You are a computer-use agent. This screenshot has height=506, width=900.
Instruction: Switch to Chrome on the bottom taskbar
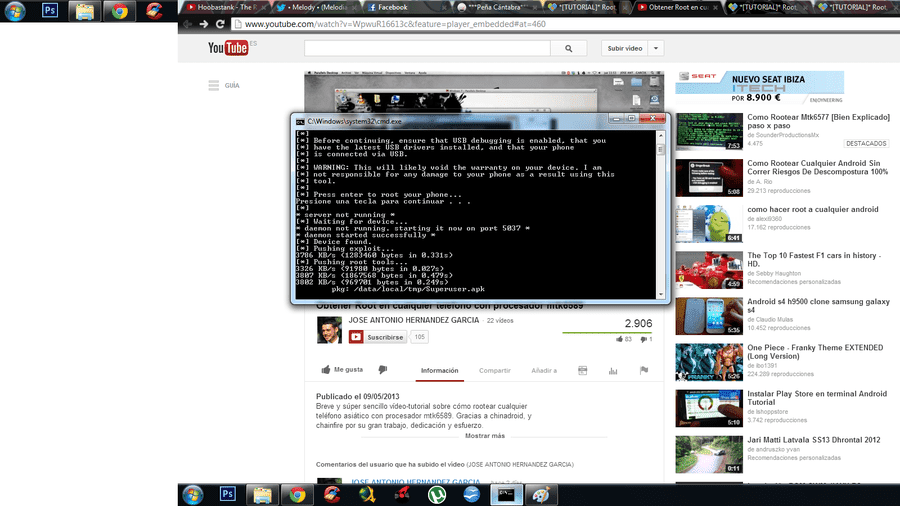tap(297, 495)
